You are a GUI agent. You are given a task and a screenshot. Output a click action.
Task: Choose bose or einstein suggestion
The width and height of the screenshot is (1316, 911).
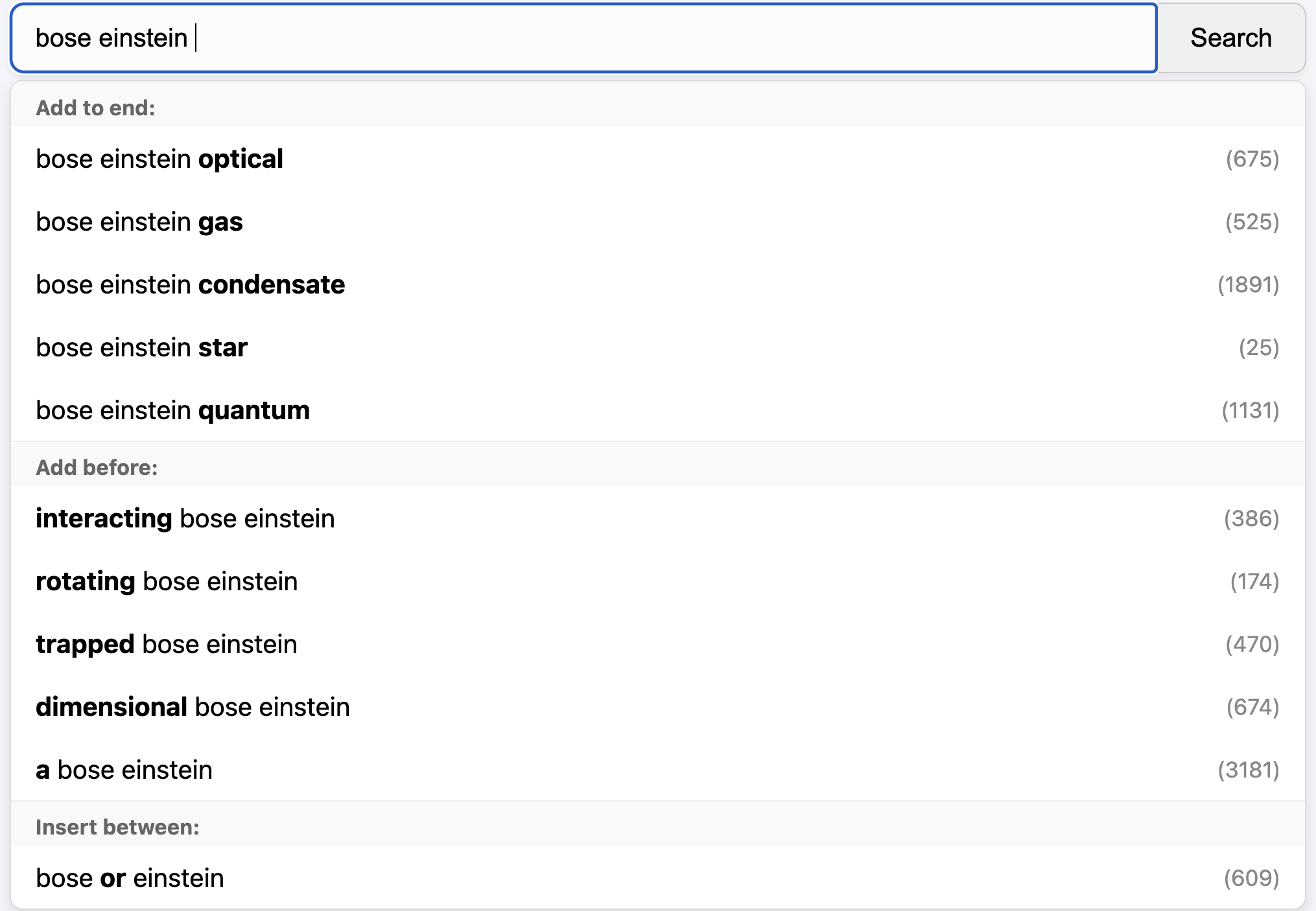pos(657,878)
